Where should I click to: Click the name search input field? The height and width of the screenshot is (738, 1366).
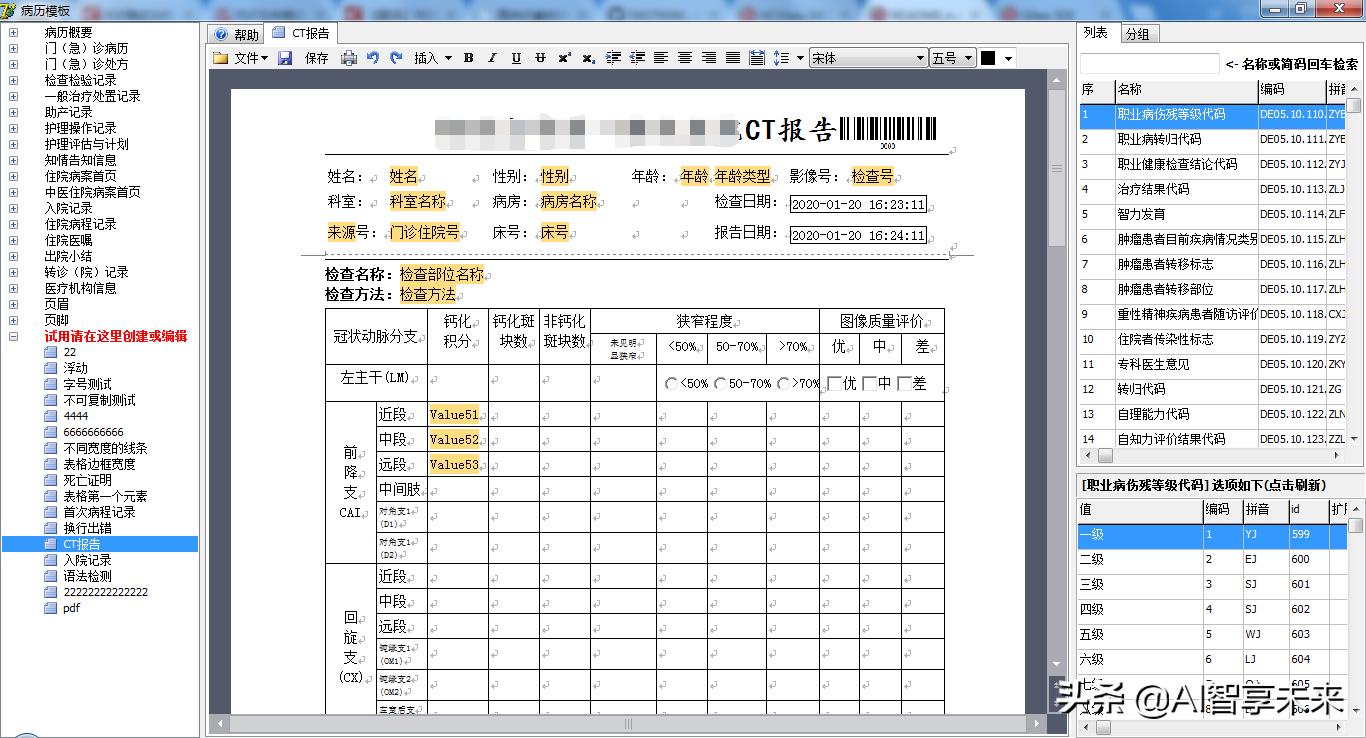(1150, 64)
